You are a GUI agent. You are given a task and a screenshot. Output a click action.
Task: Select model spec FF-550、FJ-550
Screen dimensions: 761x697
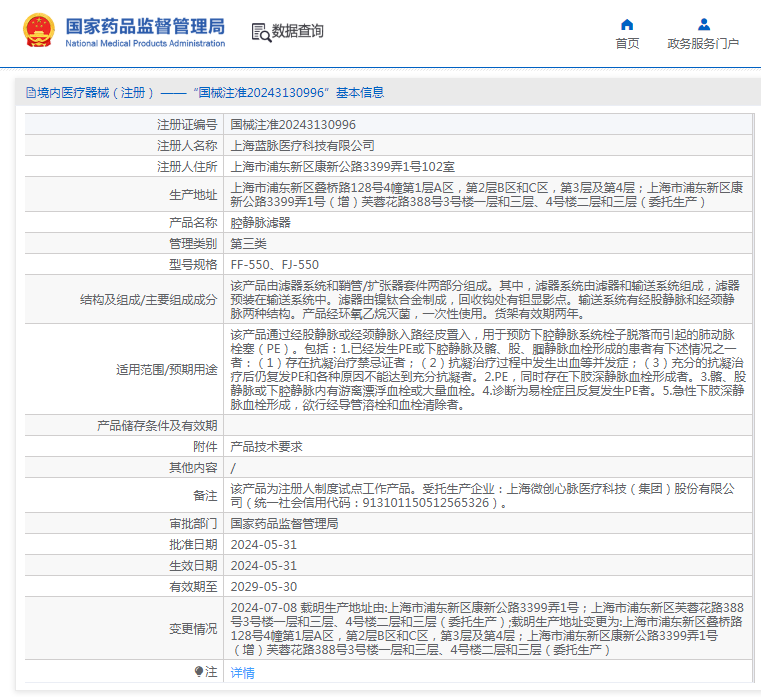coord(275,265)
